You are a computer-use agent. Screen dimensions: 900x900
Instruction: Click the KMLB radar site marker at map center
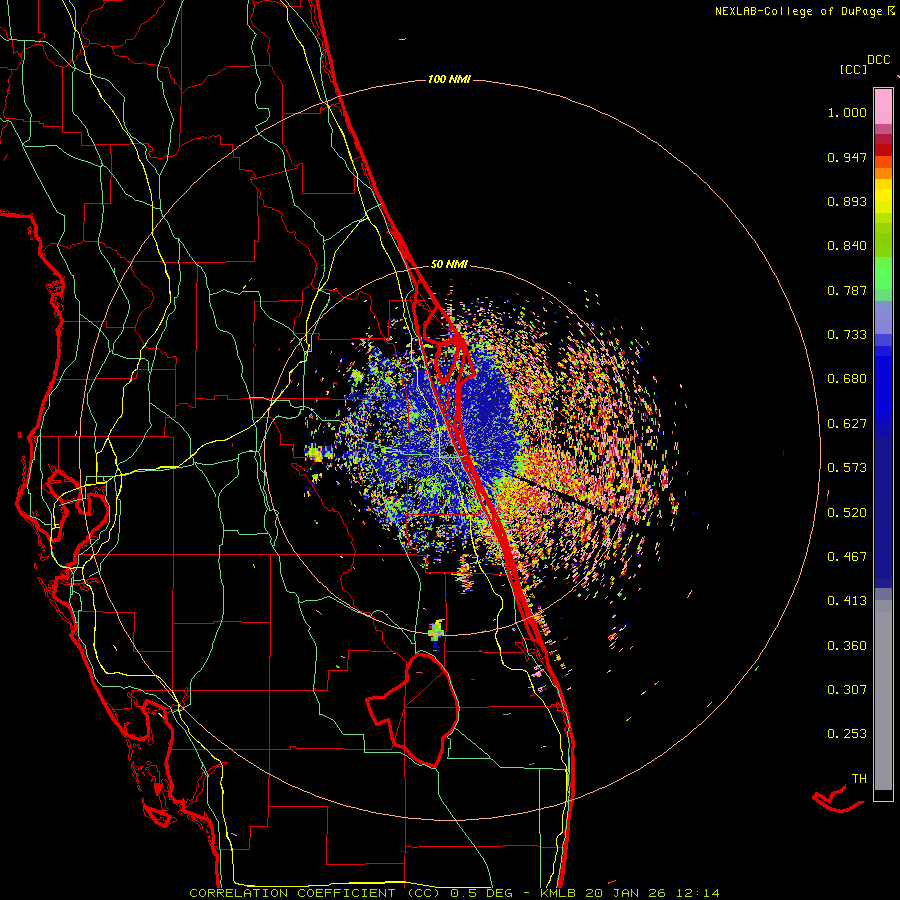pyautogui.click(x=449, y=451)
